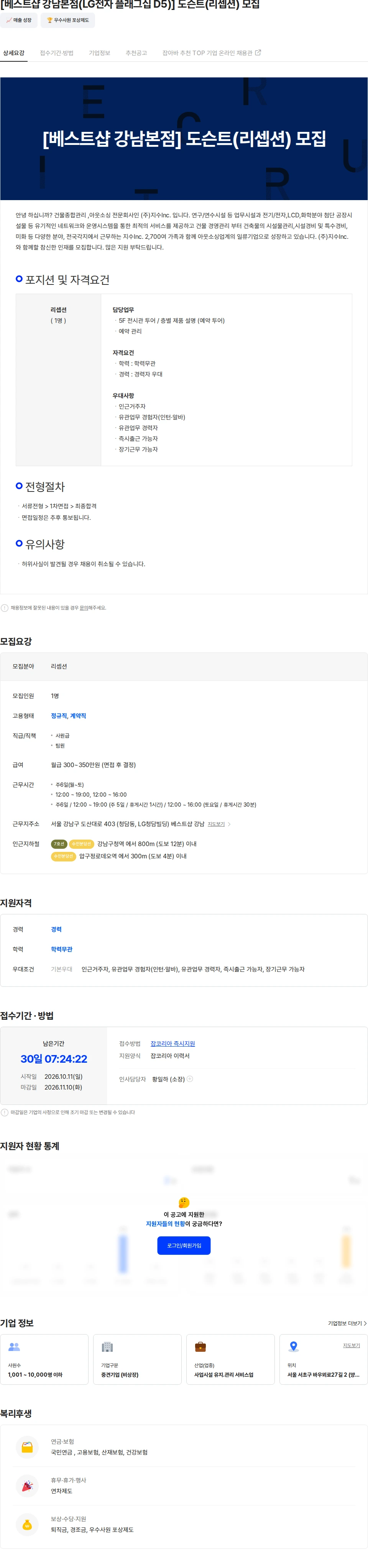Open 지도보기 next to 근무지주소
The height and width of the screenshot is (1568, 368).
[x=216, y=824]
